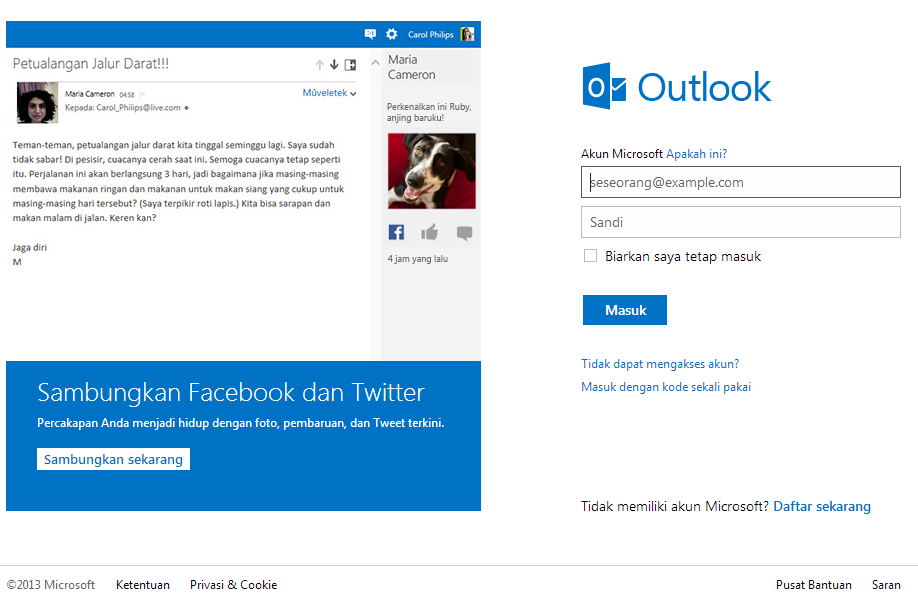
Task: Click Carol Philips name in header
Action: coord(431,35)
